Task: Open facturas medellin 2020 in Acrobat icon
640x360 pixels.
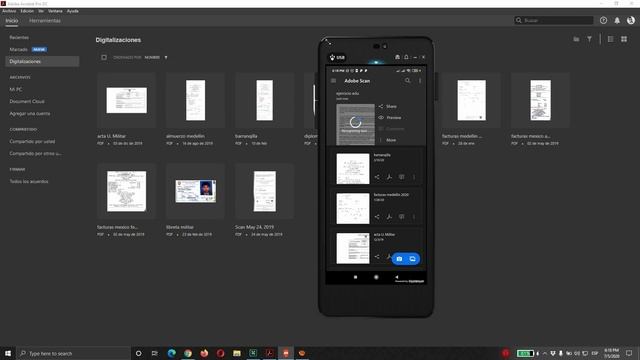Action: (389, 217)
